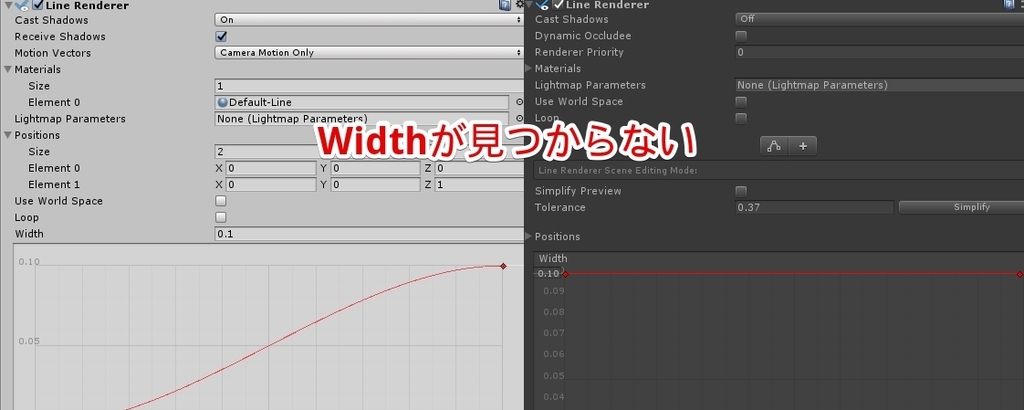Click Renderer Priority field showing 0
This screenshot has width=1024, height=410.
[879, 52]
